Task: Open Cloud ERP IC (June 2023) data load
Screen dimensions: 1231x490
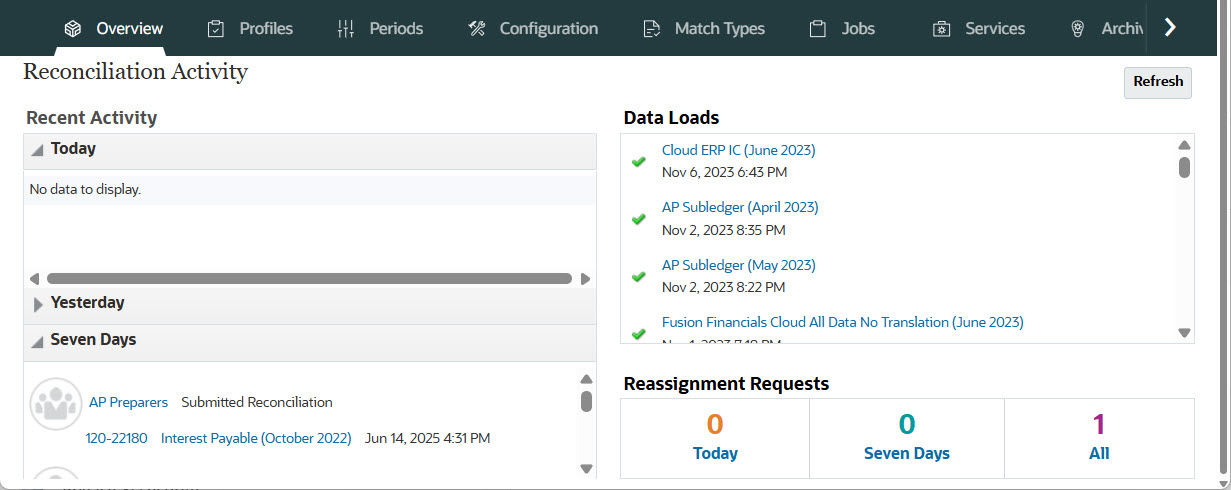Action: 738,150
